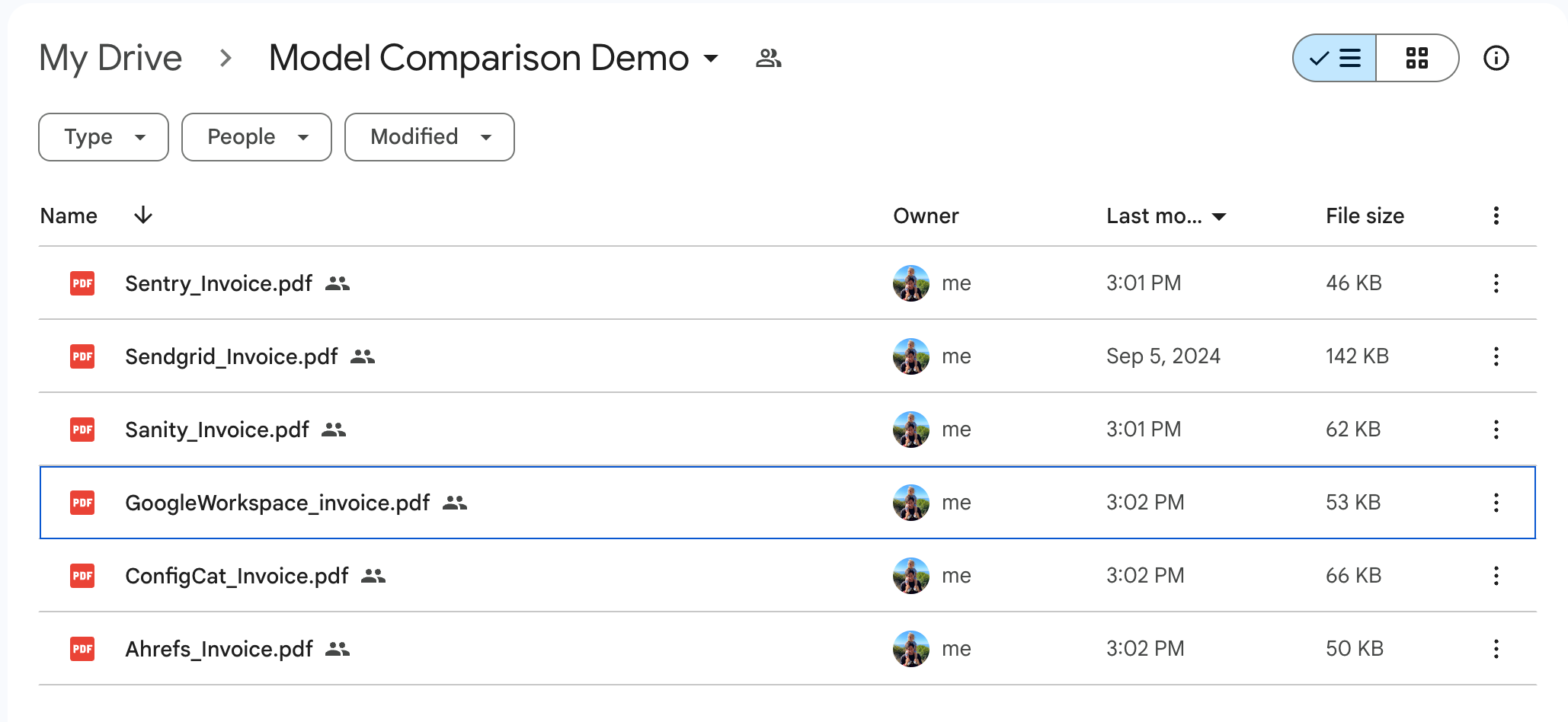Click the PDF icon of ConfigCat_Invoice.pdf
This screenshot has height=722, width=1568.
(82, 576)
